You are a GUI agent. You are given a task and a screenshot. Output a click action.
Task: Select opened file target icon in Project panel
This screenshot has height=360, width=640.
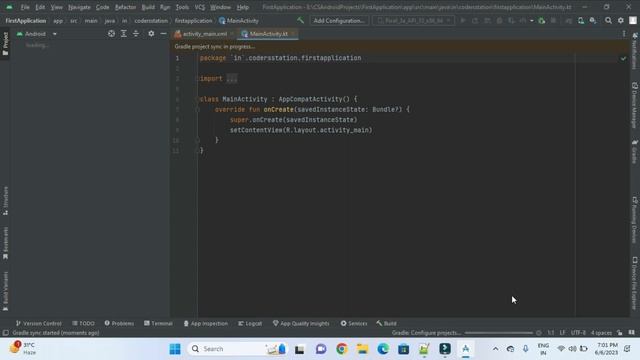point(111,34)
